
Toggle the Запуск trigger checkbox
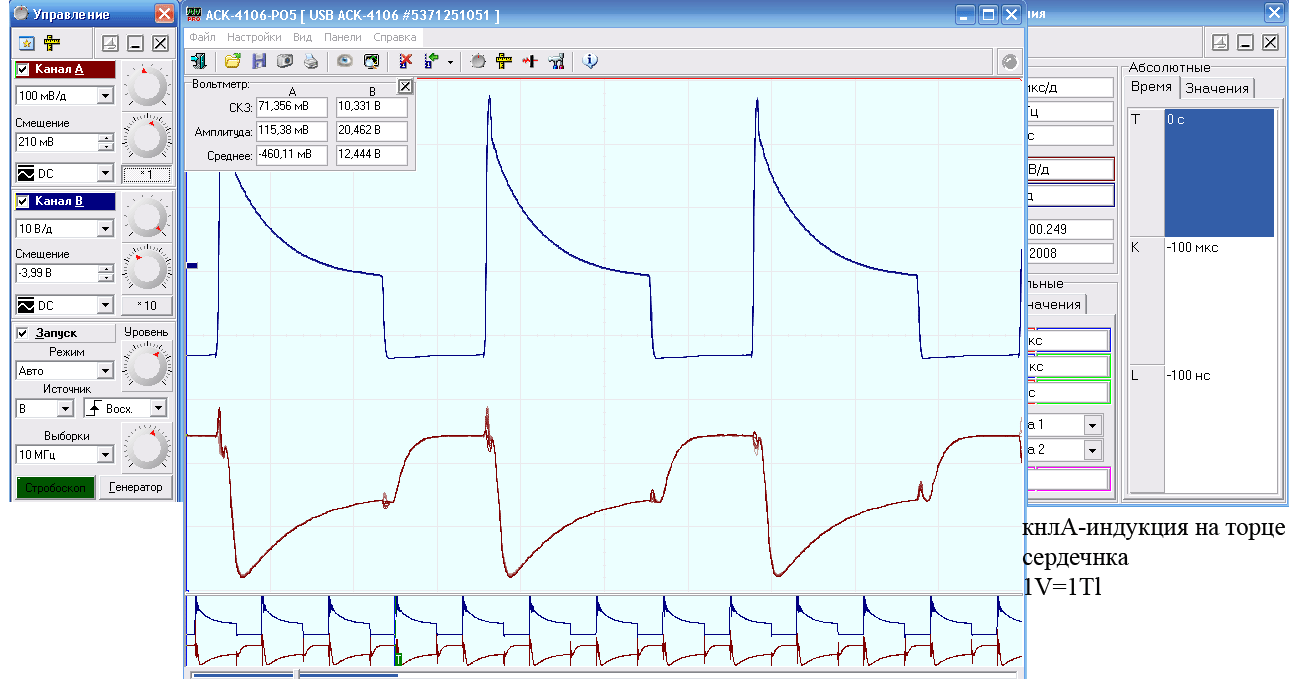[x=23, y=333]
